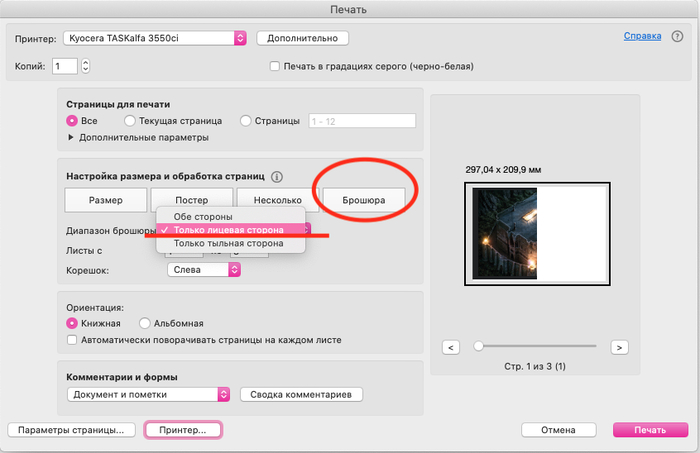Open the 'Корешок' binding dropdown
Image resolution: width=700 pixels, height=453 pixels.
coord(203,270)
